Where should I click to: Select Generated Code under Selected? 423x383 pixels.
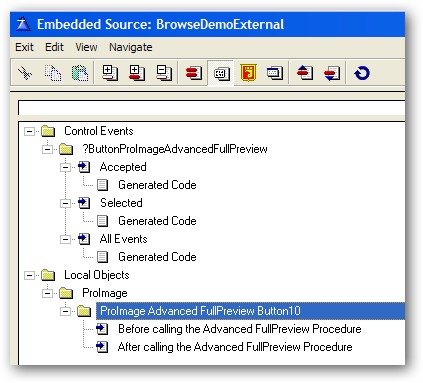click(x=157, y=221)
